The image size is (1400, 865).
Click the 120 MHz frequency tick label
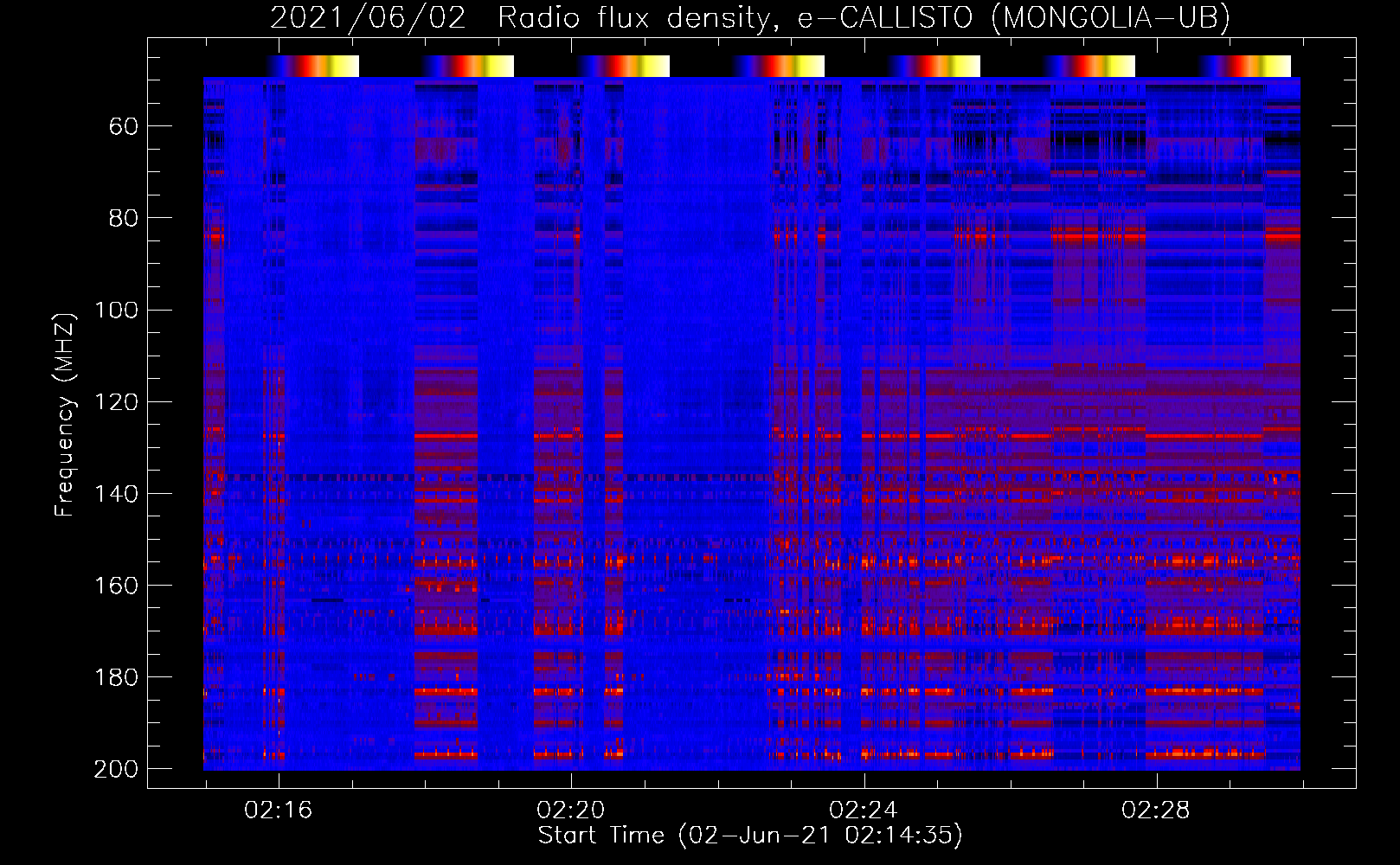tap(116, 401)
